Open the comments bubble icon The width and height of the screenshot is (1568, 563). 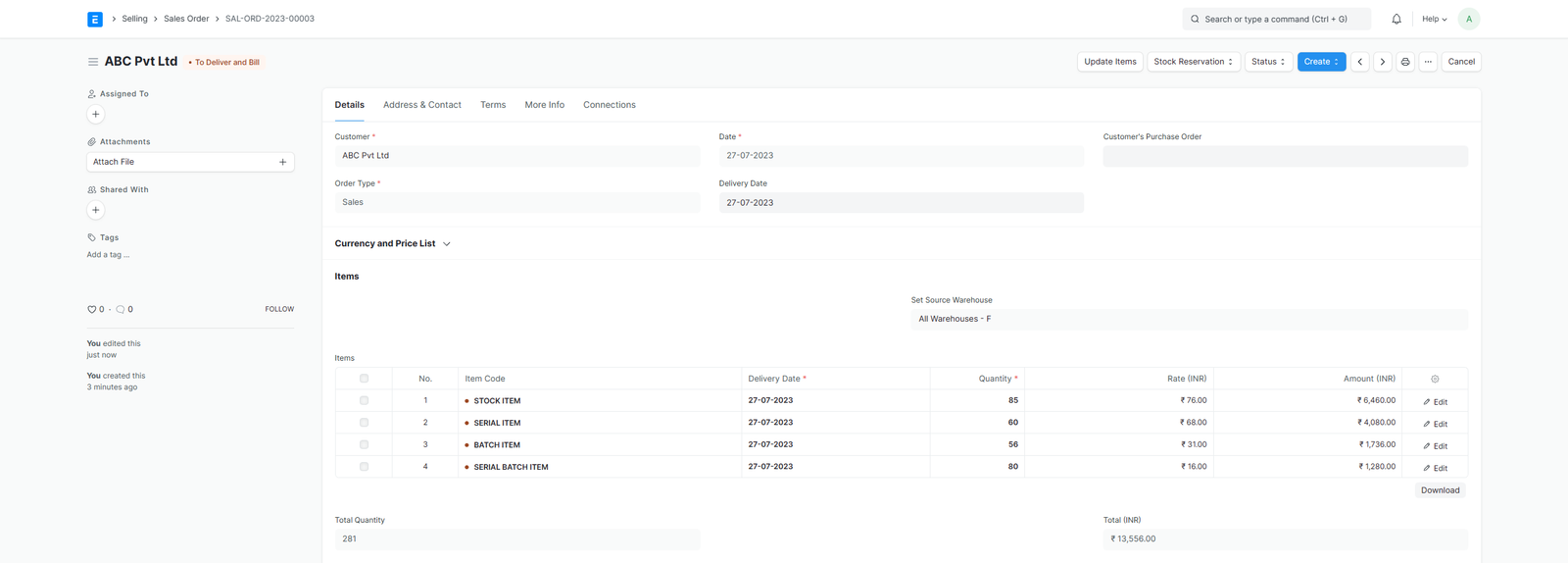tap(121, 309)
